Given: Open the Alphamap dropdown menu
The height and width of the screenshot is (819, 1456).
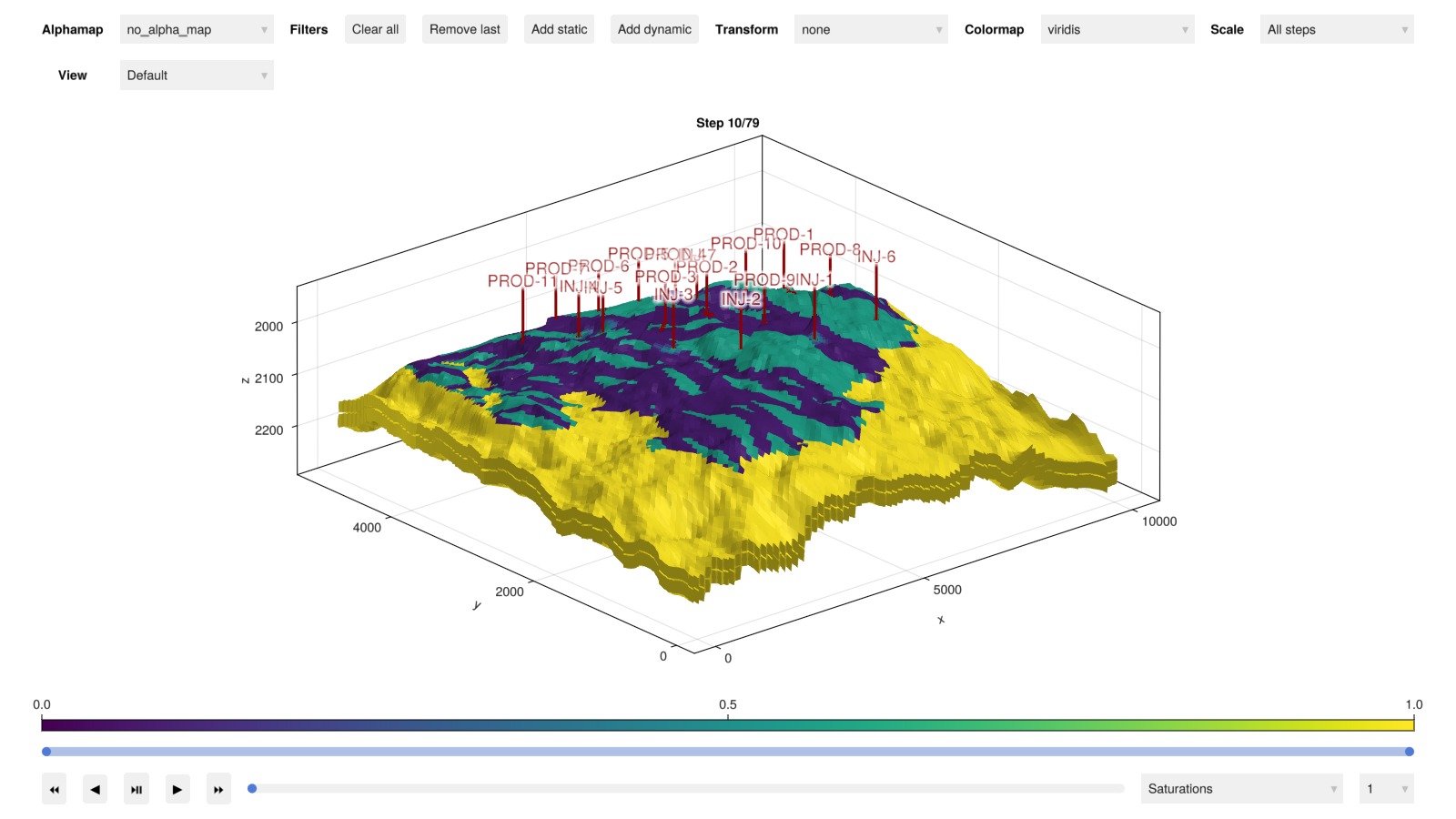Looking at the screenshot, I should coord(197,30).
